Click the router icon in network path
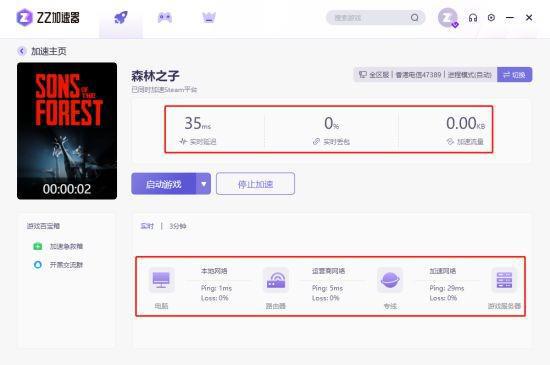550x365 pixels. click(276, 280)
